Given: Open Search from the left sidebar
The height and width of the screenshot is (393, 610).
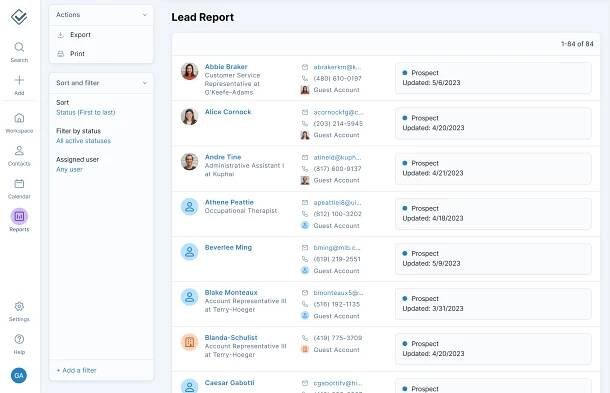Looking at the screenshot, I should click(x=19, y=52).
